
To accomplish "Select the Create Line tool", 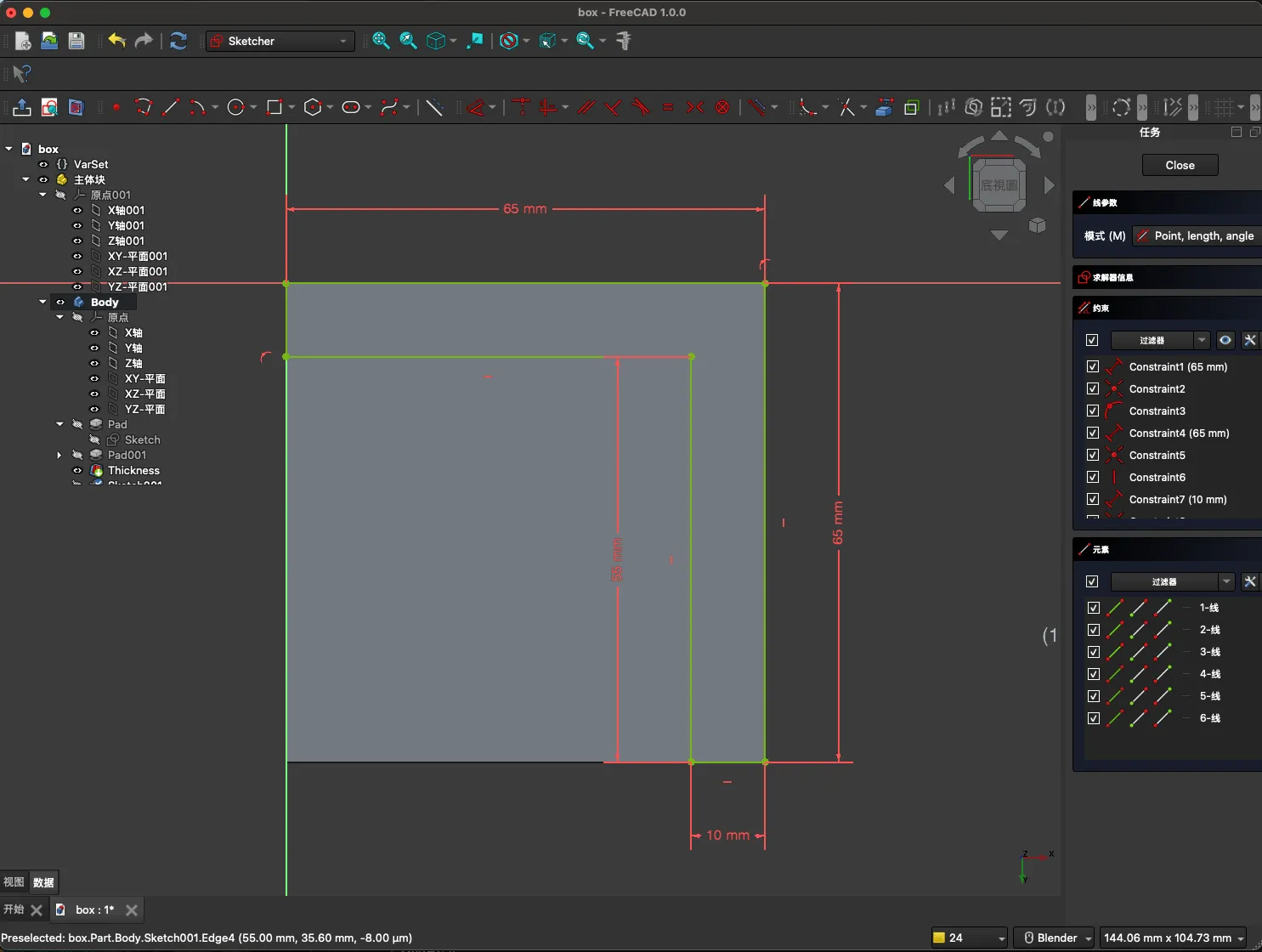I will [x=171, y=107].
